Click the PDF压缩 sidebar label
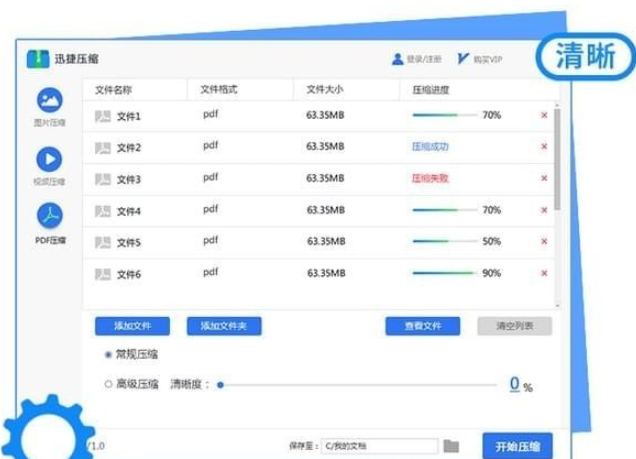 pos(50,240)
